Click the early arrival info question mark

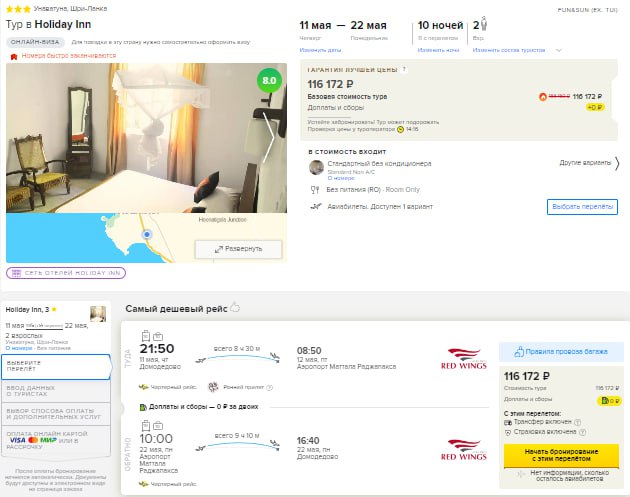pos(270,387)
